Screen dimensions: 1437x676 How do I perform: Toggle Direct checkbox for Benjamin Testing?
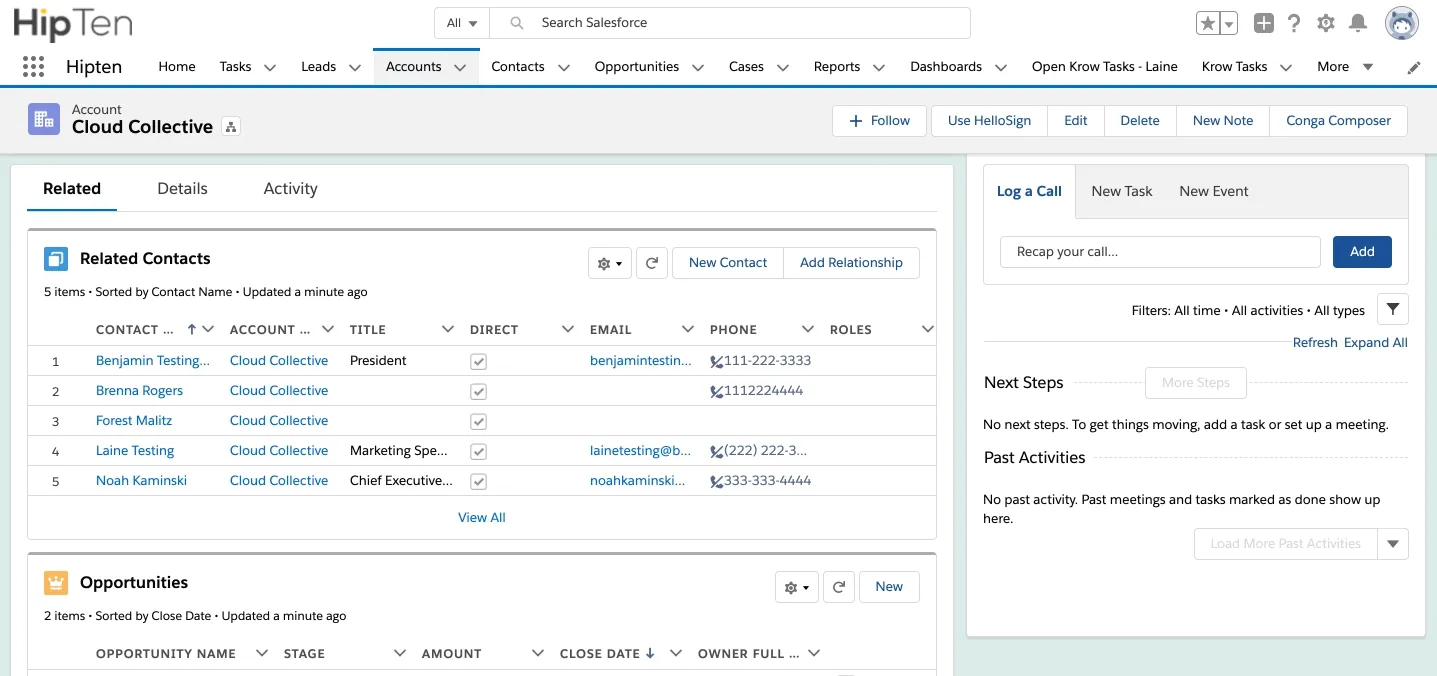pyautogui.click(x=479, y=361)
